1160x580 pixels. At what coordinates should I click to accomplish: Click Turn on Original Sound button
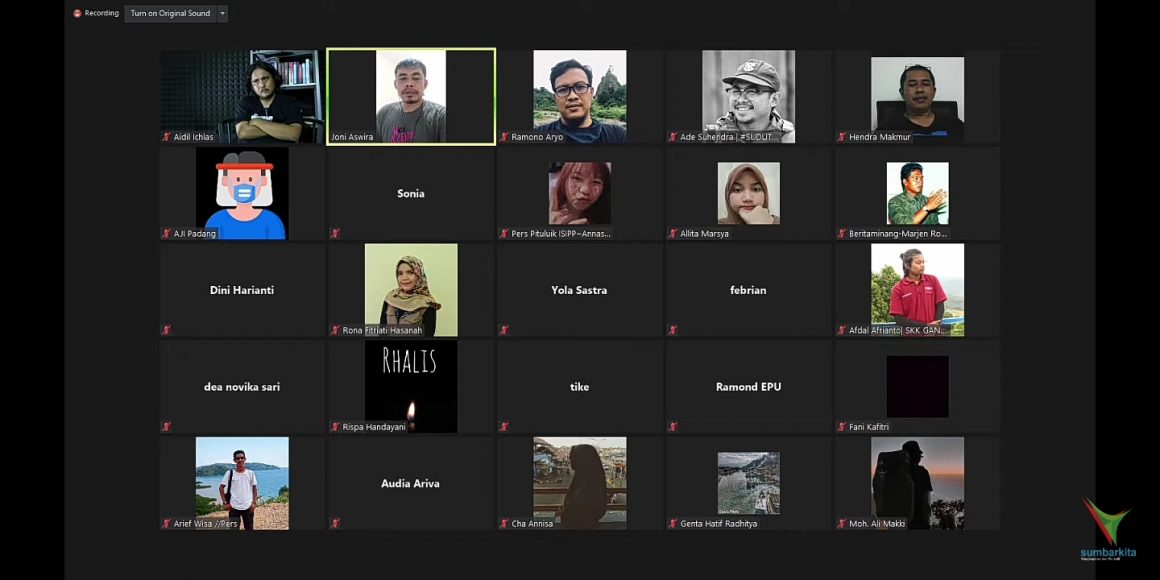170,14
